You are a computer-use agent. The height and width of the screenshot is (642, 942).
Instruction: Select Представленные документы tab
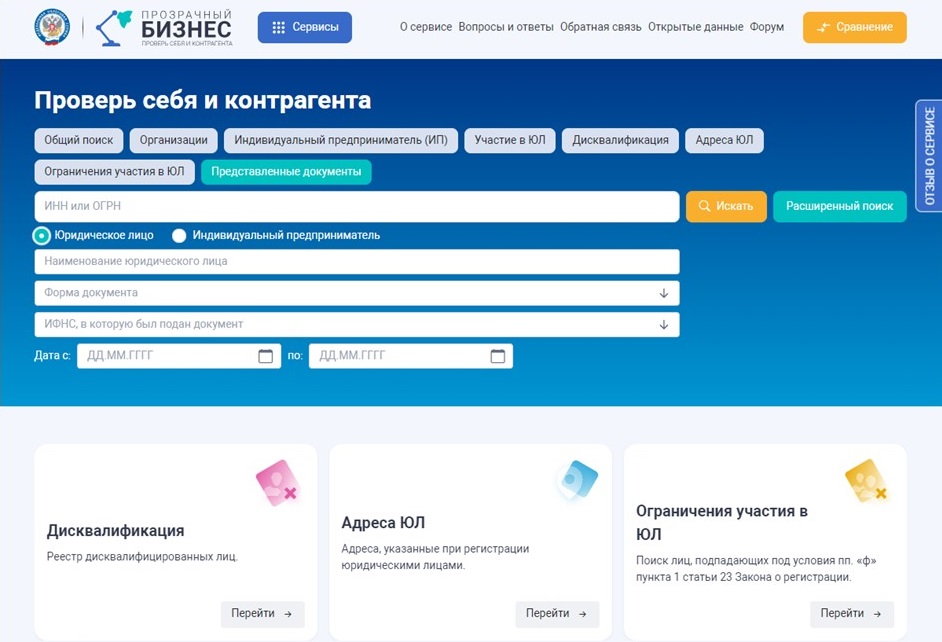click(x=286, y=172)
